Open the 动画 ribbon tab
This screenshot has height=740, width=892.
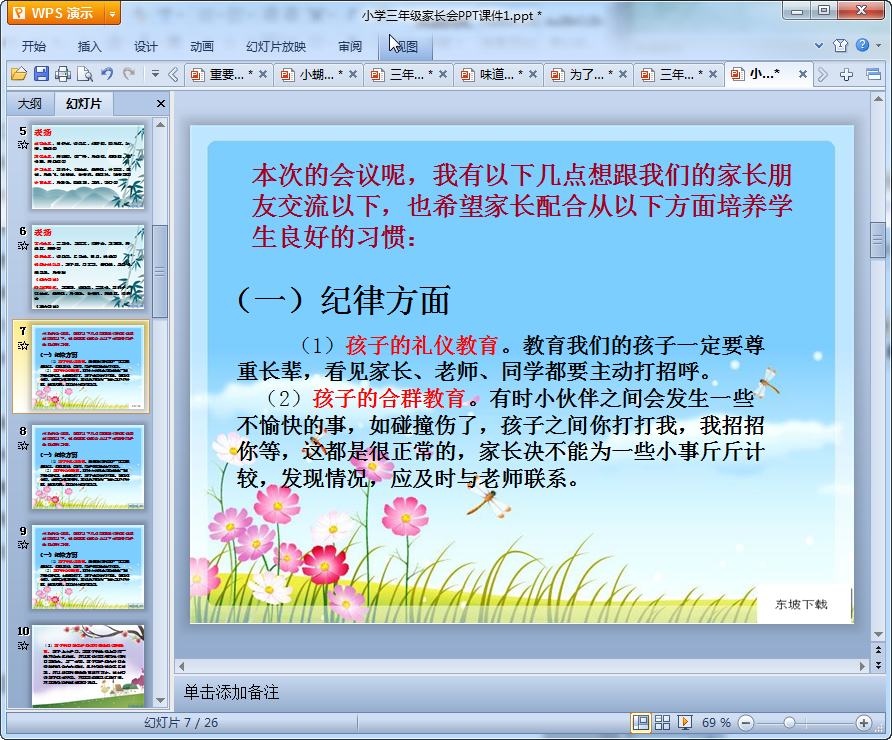(202, 47)
